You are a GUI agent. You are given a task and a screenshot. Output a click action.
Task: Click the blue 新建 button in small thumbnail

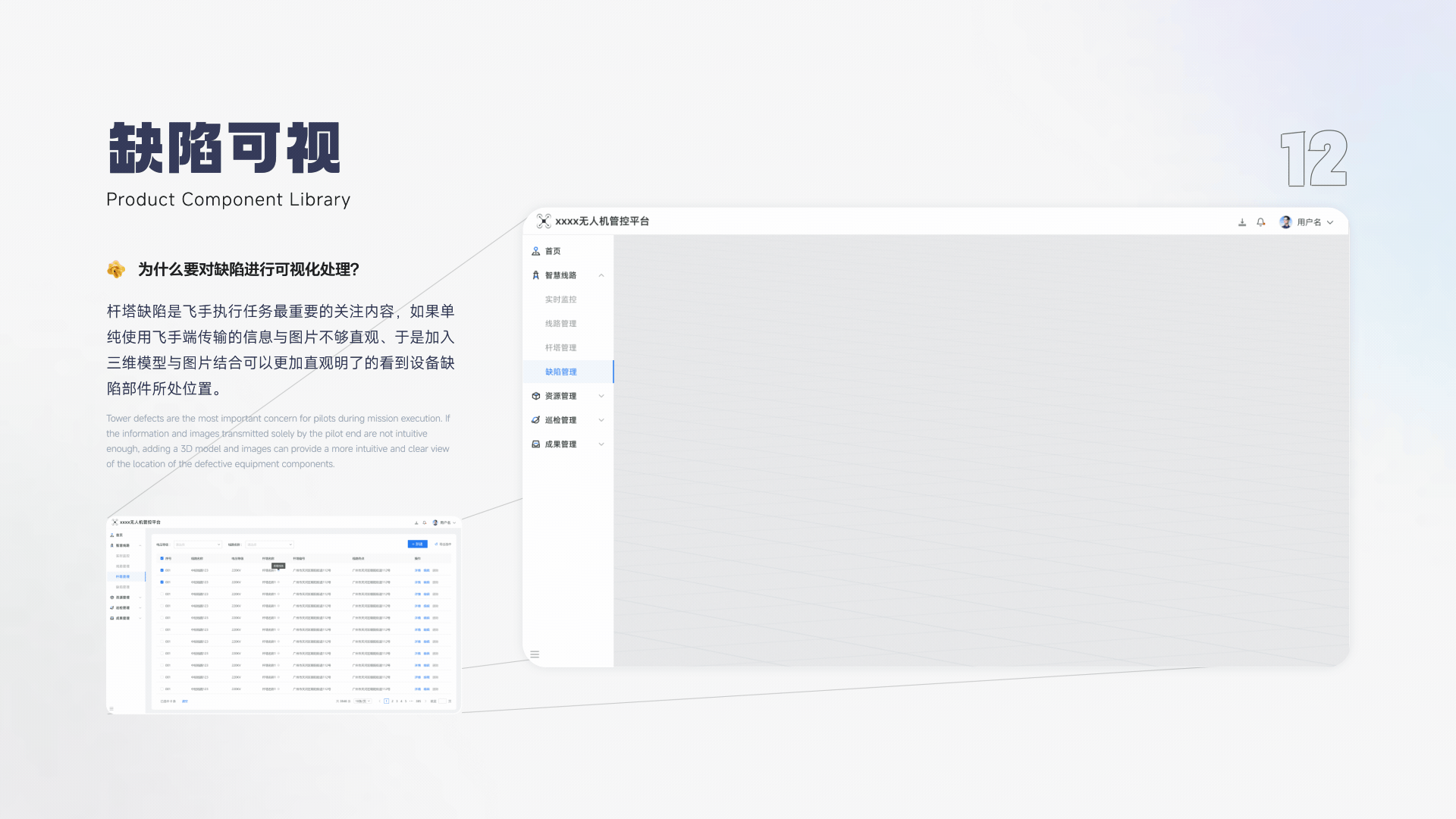pyautogui.click(x=418, y=544)
